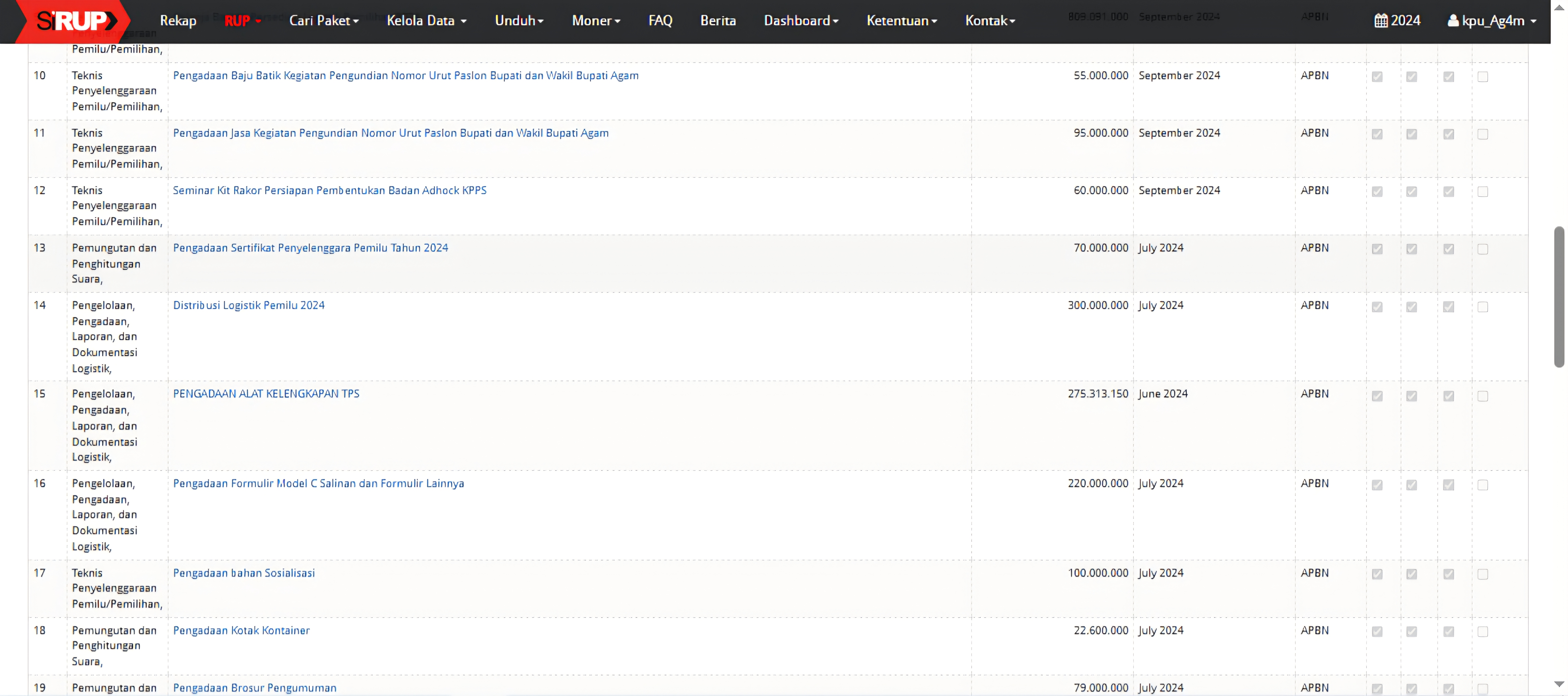This screenshot has width=1568, height=696.
Task: Open the Kelola Data dropdown
Action: coord(426,21)
